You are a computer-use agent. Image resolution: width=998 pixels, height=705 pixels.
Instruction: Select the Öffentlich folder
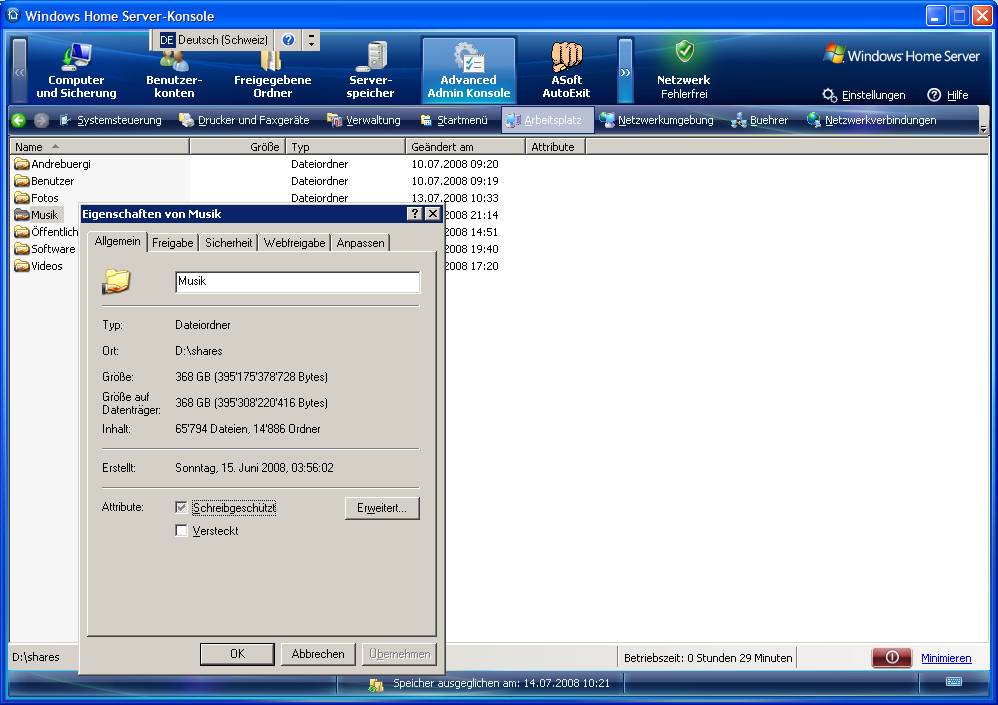[46, 232]
